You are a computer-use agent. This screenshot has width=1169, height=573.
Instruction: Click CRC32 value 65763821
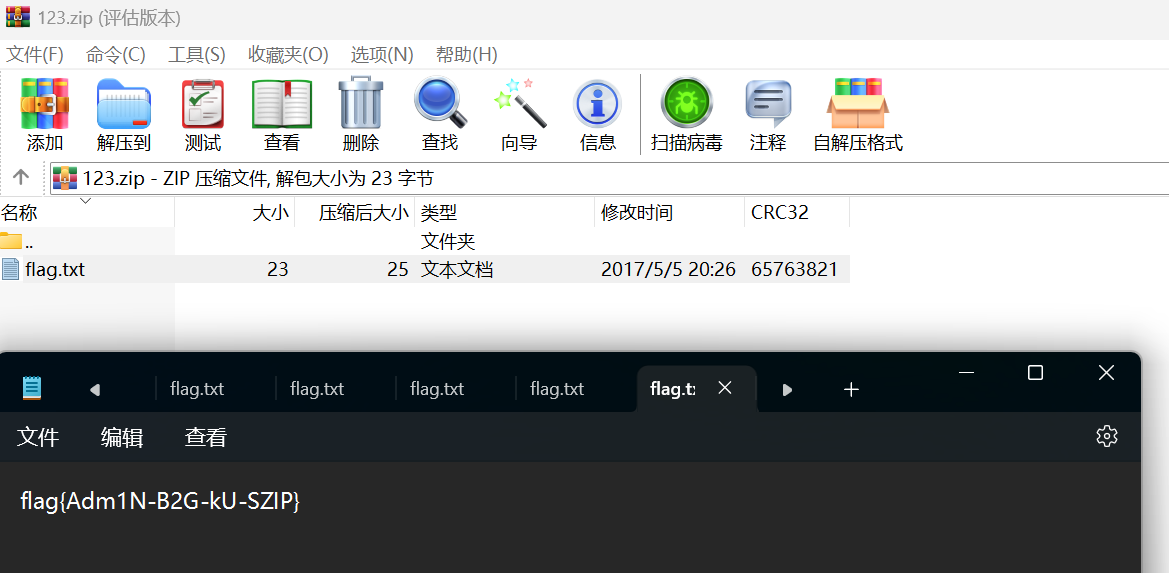click(x=794, y=269)
